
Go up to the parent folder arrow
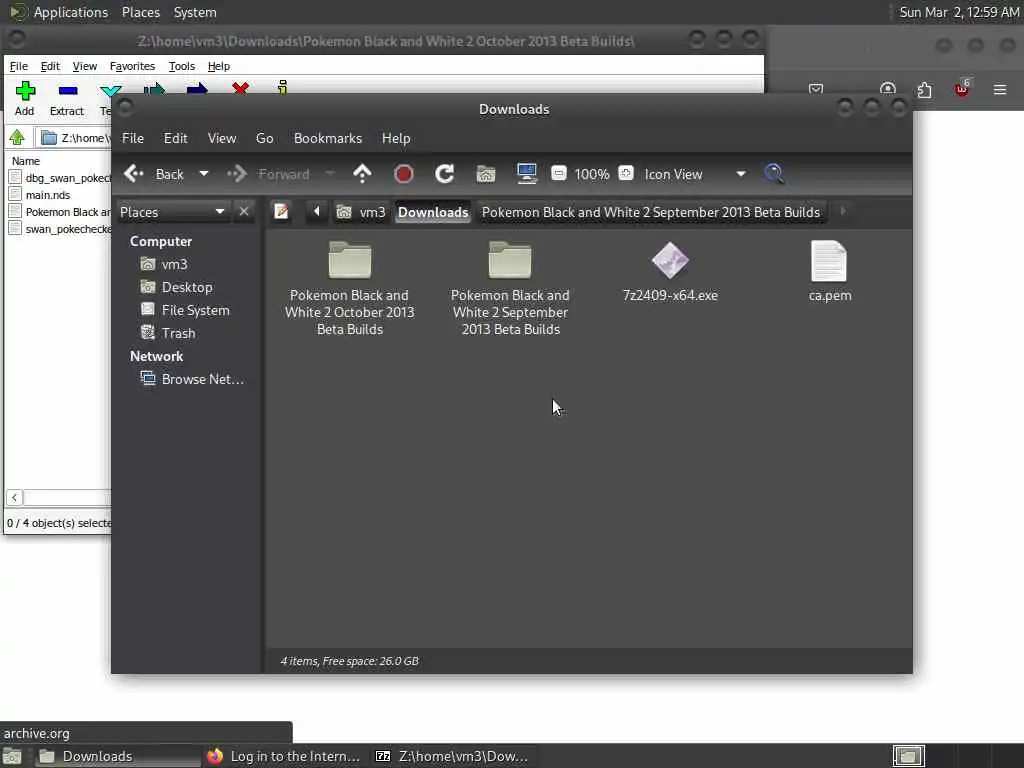click(362, 174)
